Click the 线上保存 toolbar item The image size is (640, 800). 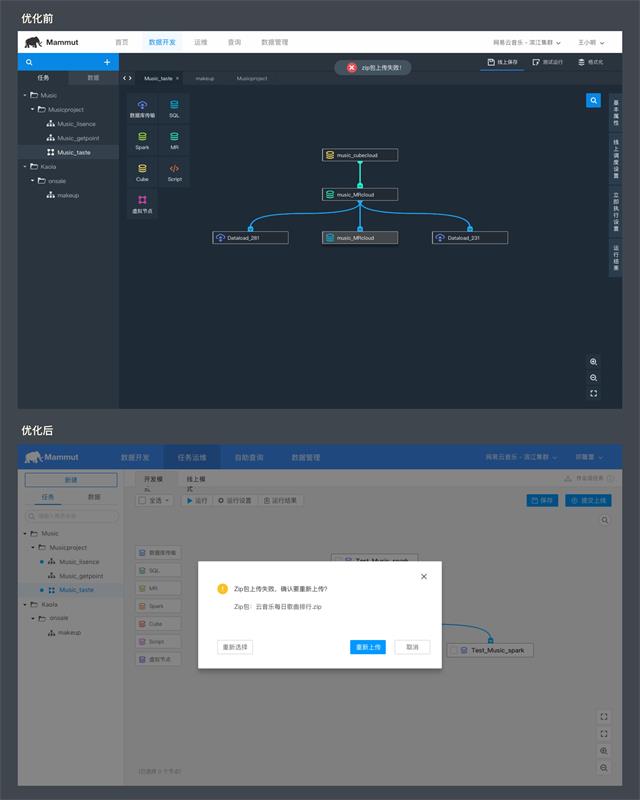[502, 62]
